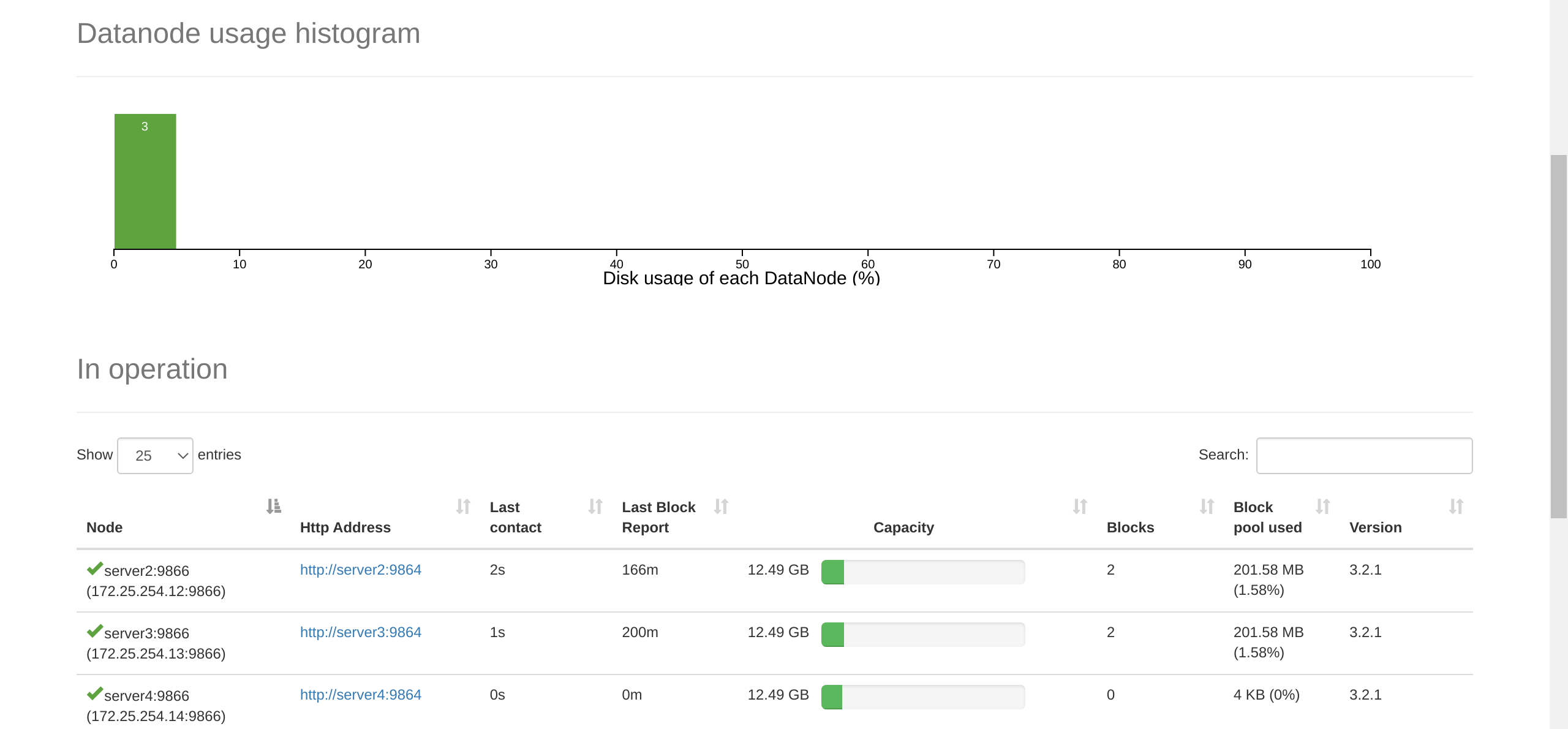Click the Capacity column sort arrows icon
This screenshot has height=729, width=1568.
1080,507
